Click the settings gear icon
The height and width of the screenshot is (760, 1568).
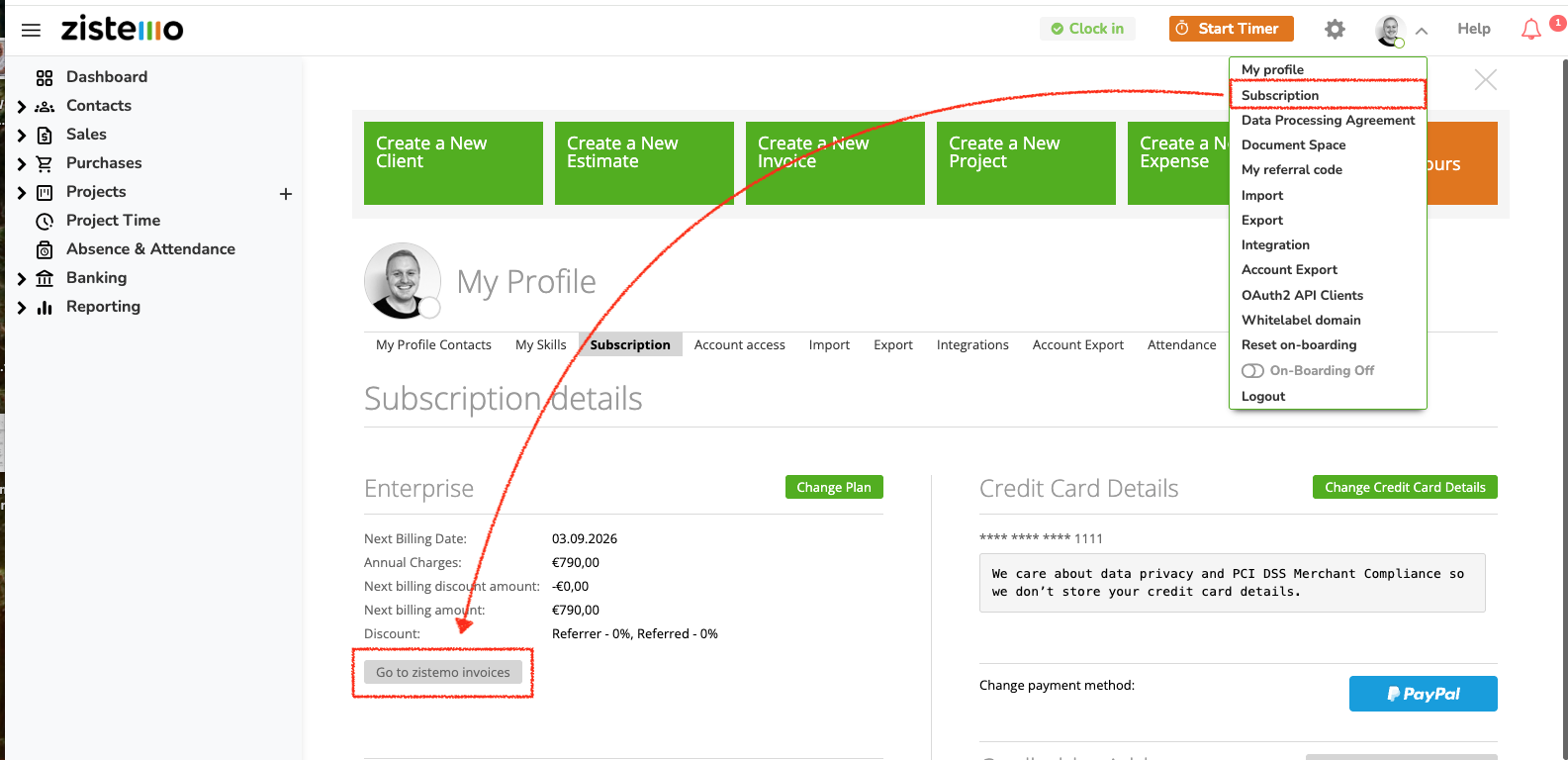click(x=1335, y=30)
